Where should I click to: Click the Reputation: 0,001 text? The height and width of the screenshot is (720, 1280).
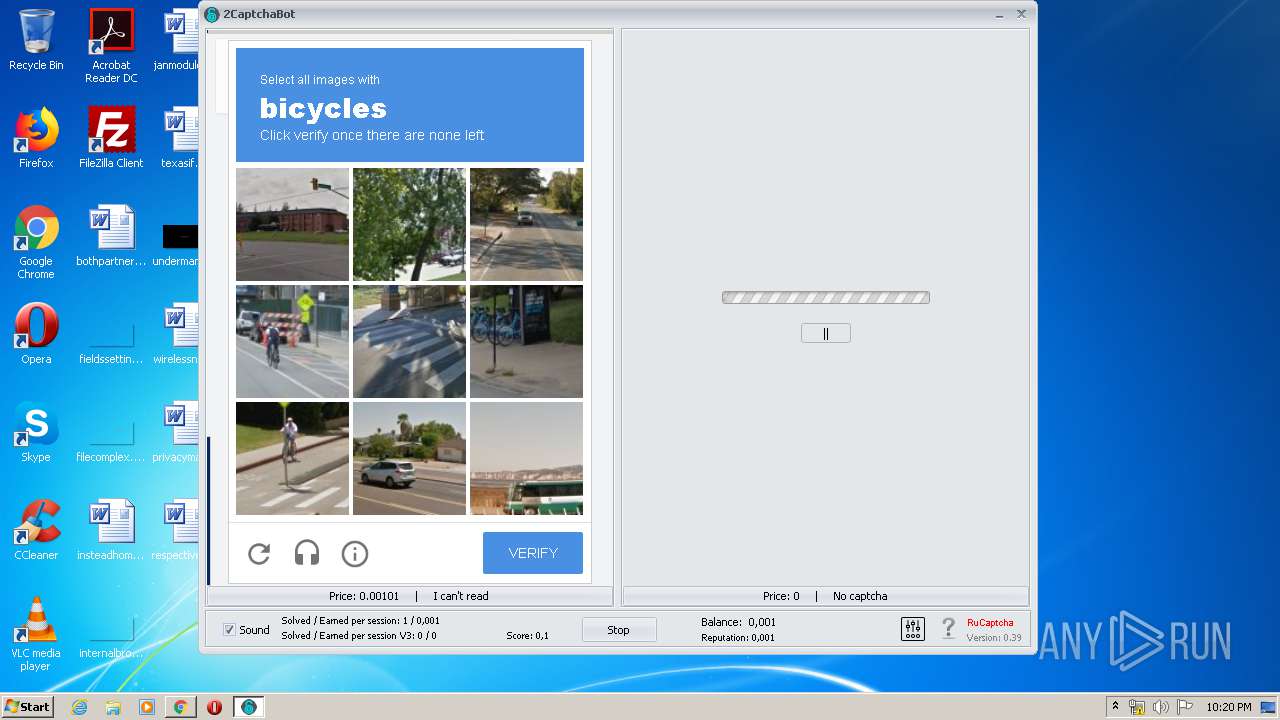pyautogui.click(x=738, y=637)
